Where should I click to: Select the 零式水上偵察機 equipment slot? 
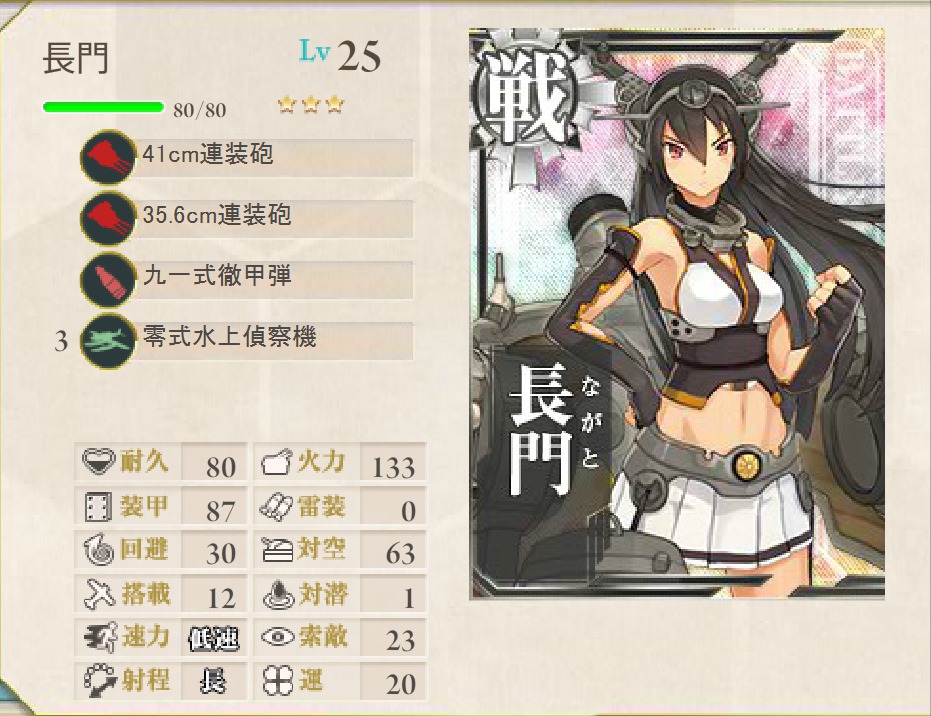[248, 341]
